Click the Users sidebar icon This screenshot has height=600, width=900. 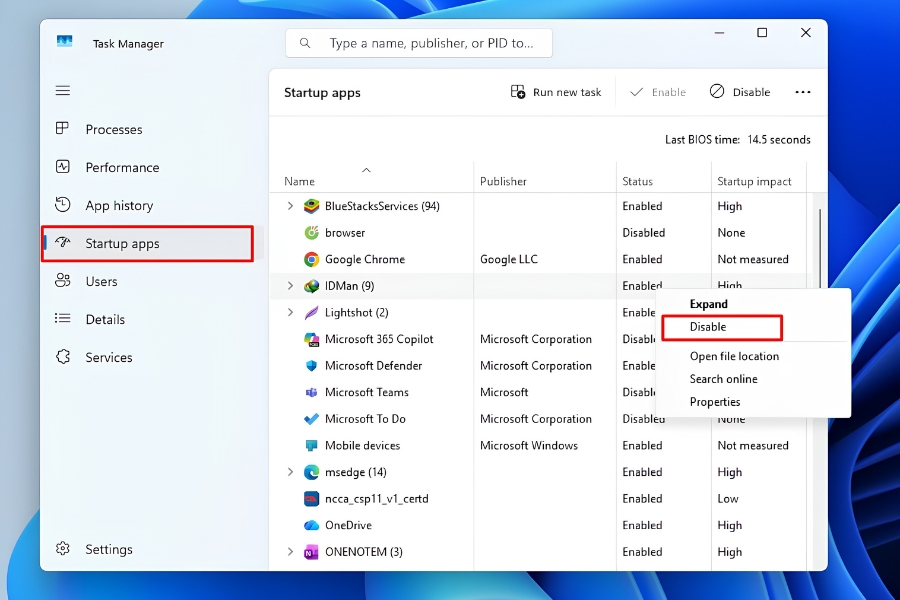(62, 280)
